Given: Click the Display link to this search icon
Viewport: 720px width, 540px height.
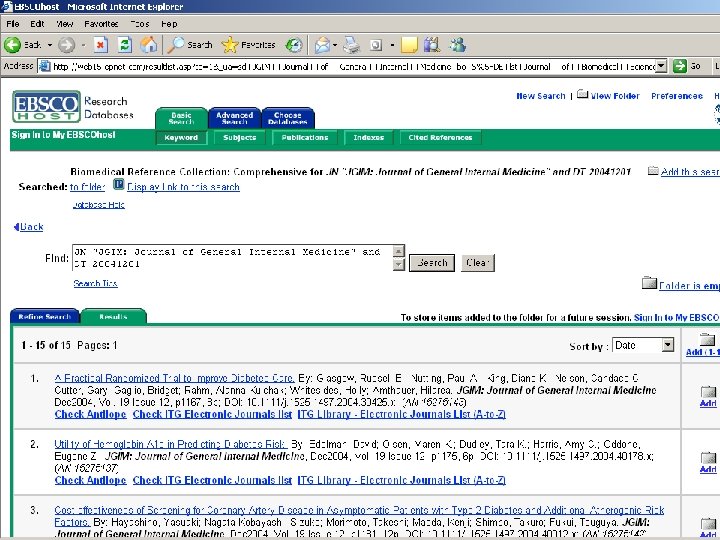Looking at the screenshot, I should [118, 185].
